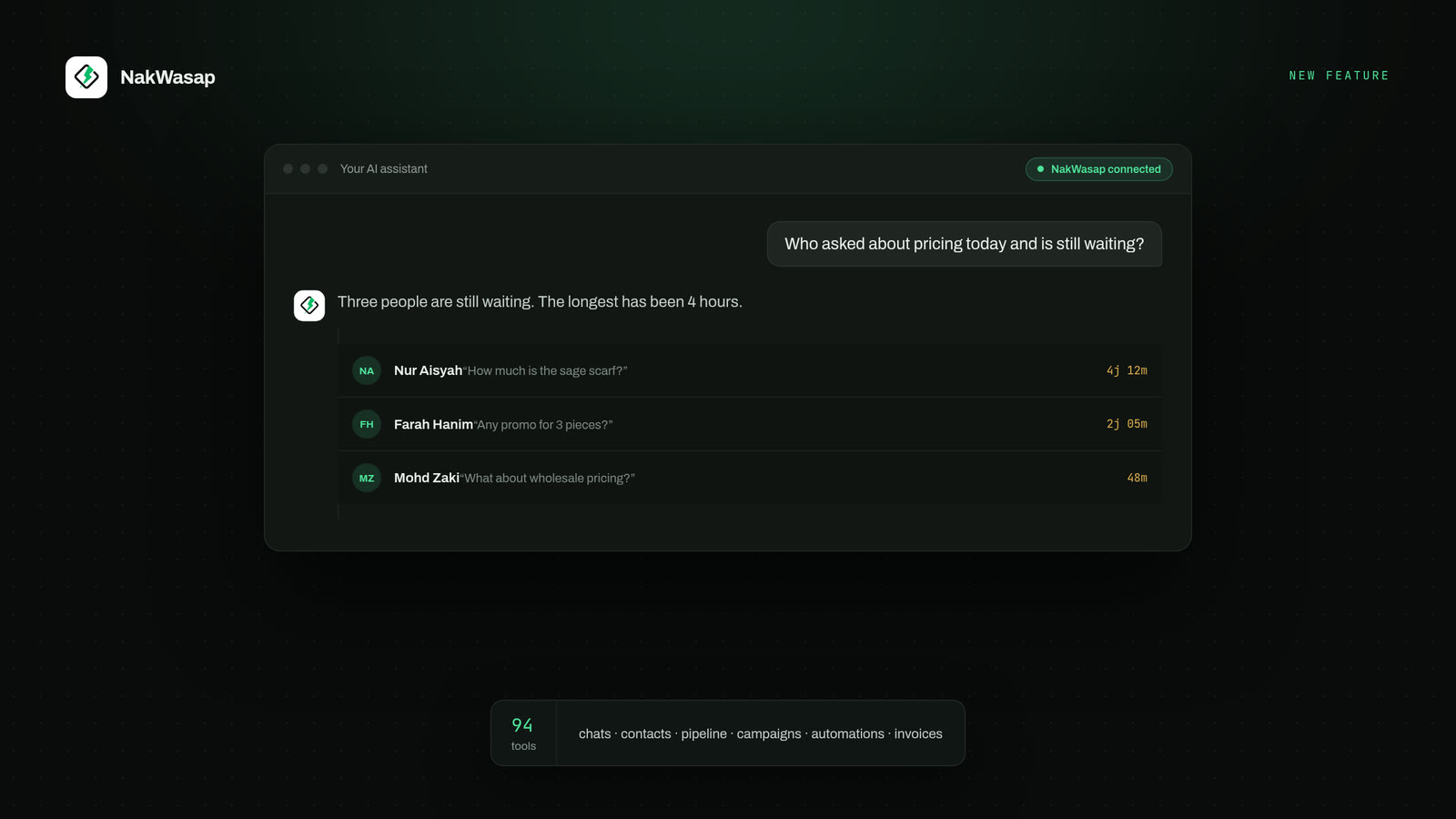Click the MZ avatar for Mohd Zaki
This screenshot has height=819, width=1456.
click(x=367, y=478)
